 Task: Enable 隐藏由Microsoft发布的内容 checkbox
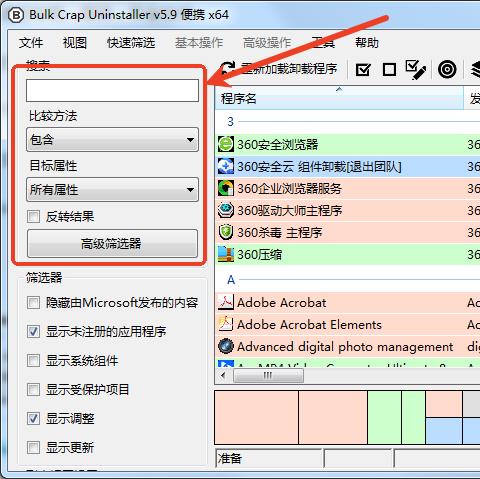[33, 303]
